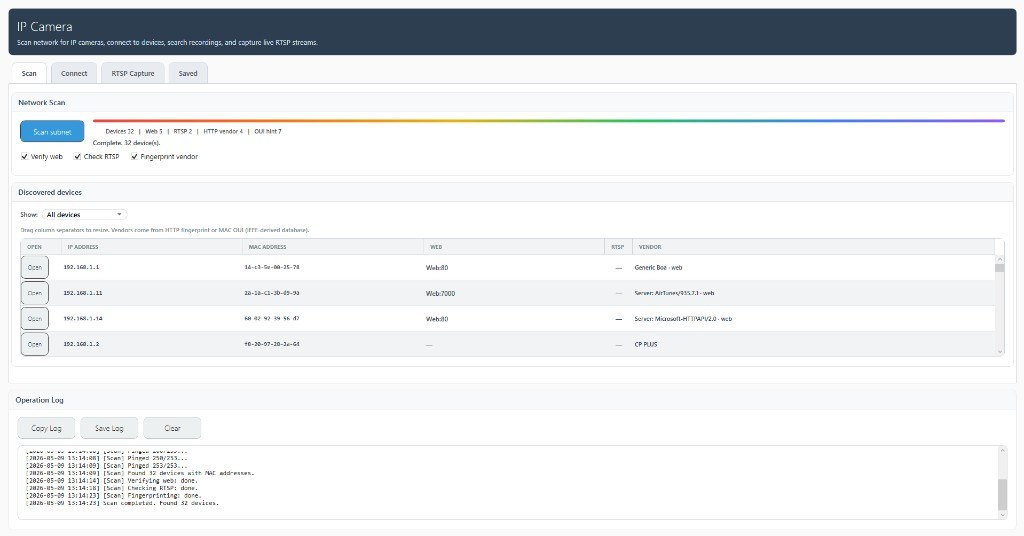Disable the Check RTSP checkbox
This screenshot has height=536, width=1024.
pos(77,157)
